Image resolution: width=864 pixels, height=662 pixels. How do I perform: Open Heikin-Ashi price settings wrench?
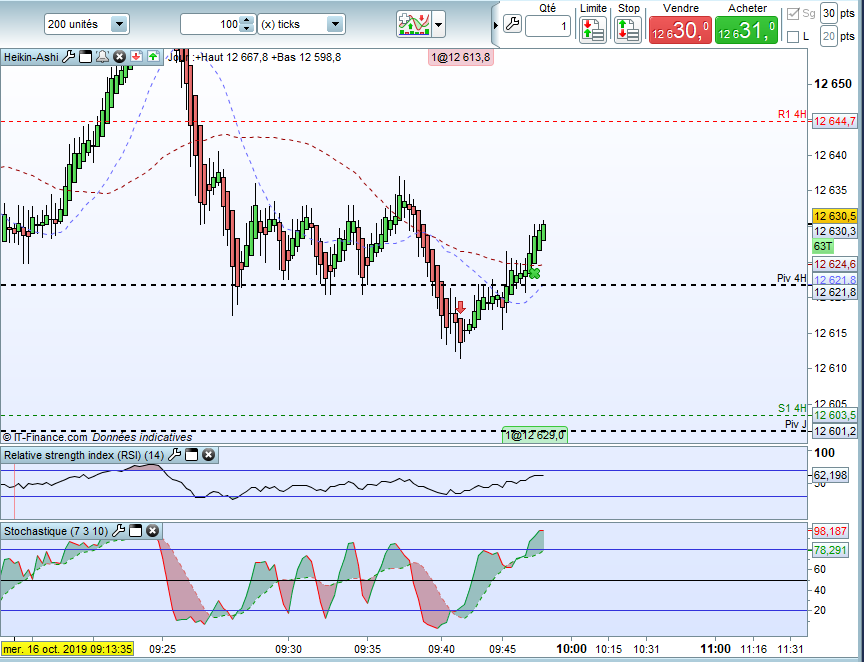[x=68, y=57]
